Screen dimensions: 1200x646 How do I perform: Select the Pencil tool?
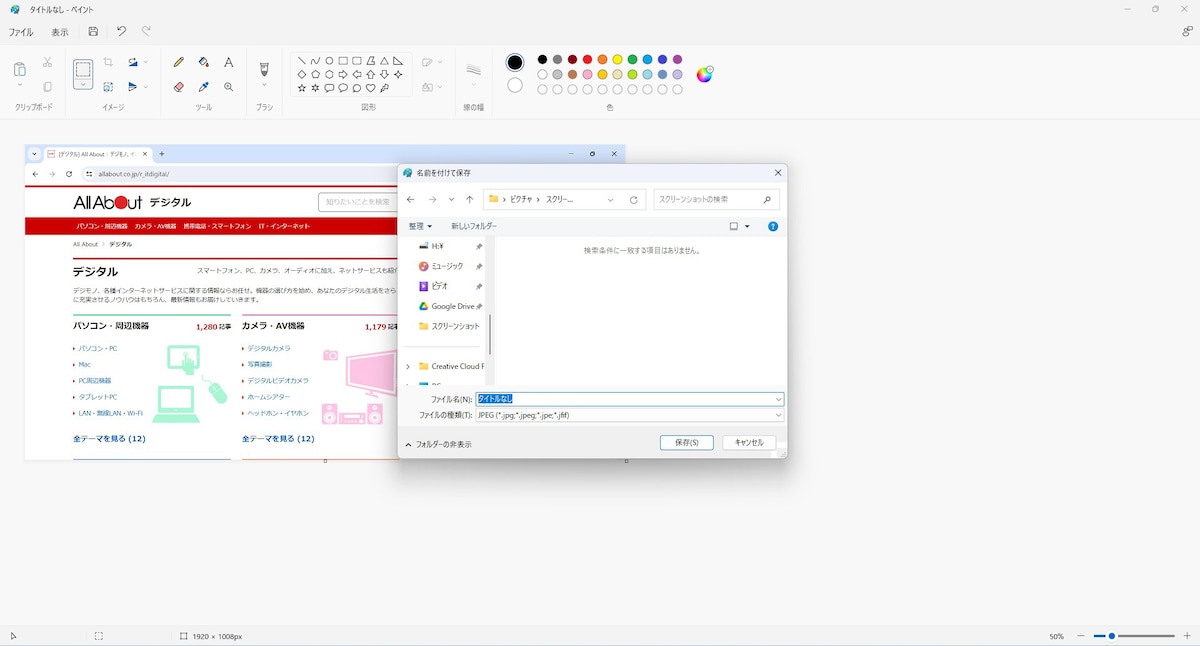click(179, 62)
